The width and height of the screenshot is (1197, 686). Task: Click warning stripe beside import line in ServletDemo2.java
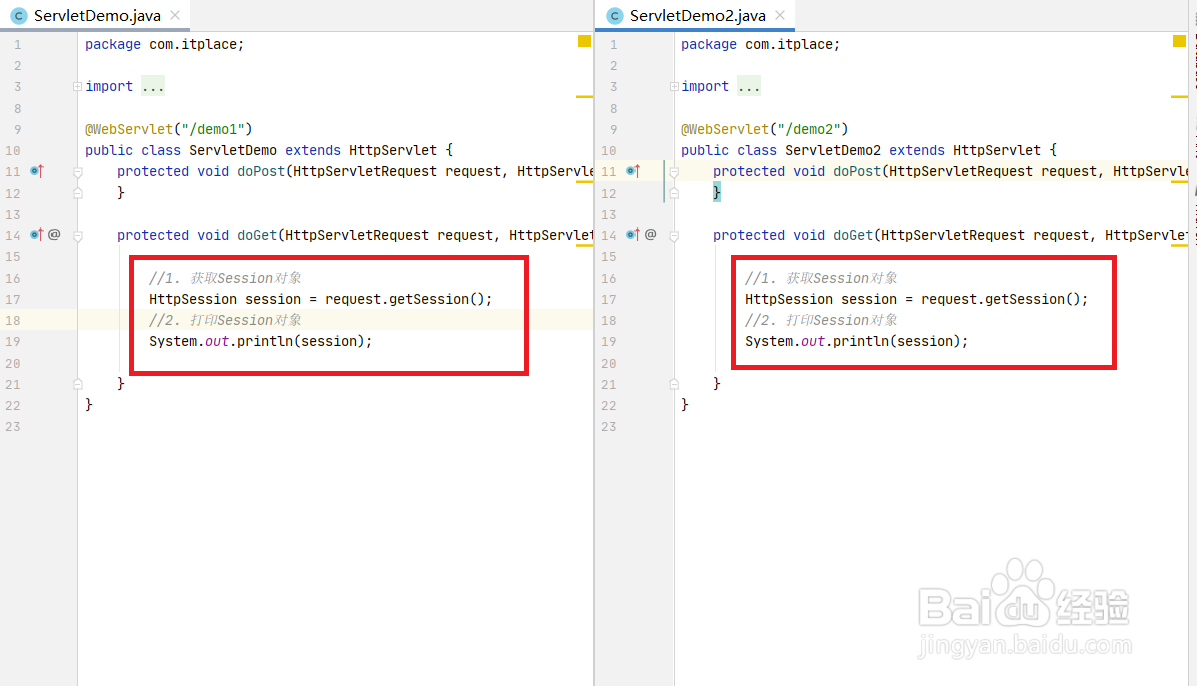point(1179,97)
